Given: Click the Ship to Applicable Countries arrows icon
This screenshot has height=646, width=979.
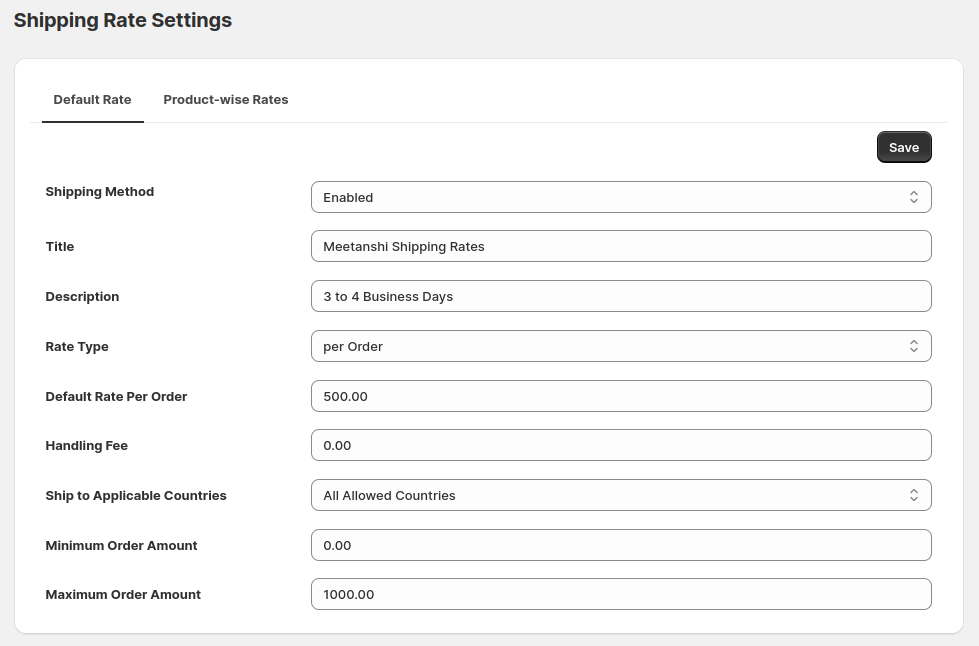Looking at the screenshot, I should (913, 495).
